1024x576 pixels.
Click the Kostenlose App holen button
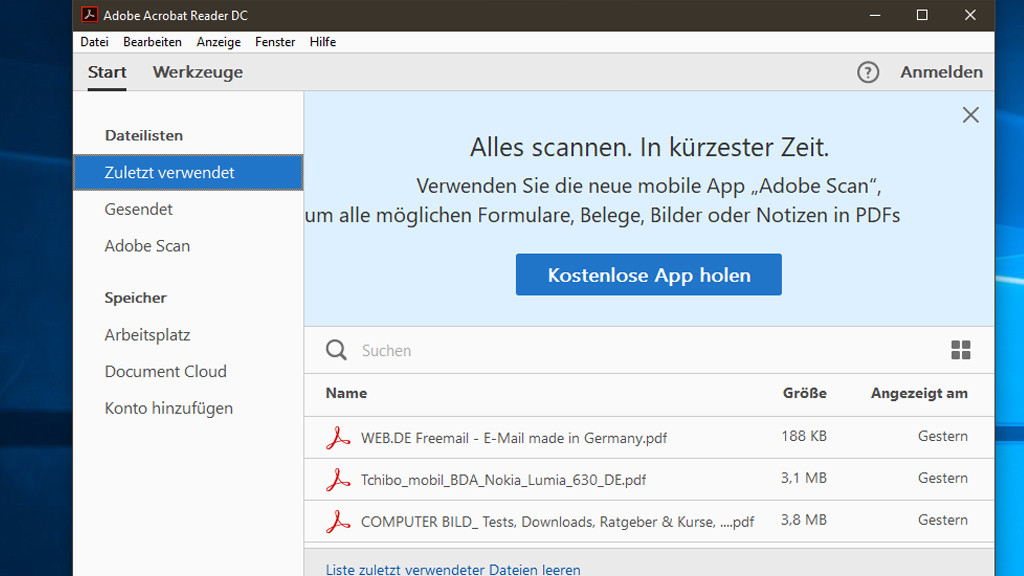pyautogui.click(x=648, y=274)
